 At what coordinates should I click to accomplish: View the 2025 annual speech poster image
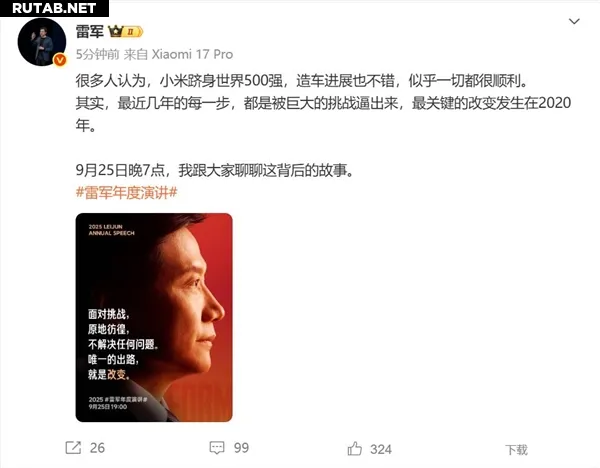(x=154, y=317)
